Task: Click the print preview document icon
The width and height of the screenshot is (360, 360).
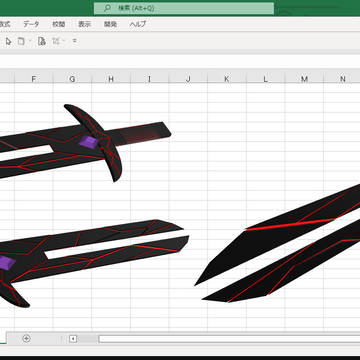Action: click(x=42, y=41)
